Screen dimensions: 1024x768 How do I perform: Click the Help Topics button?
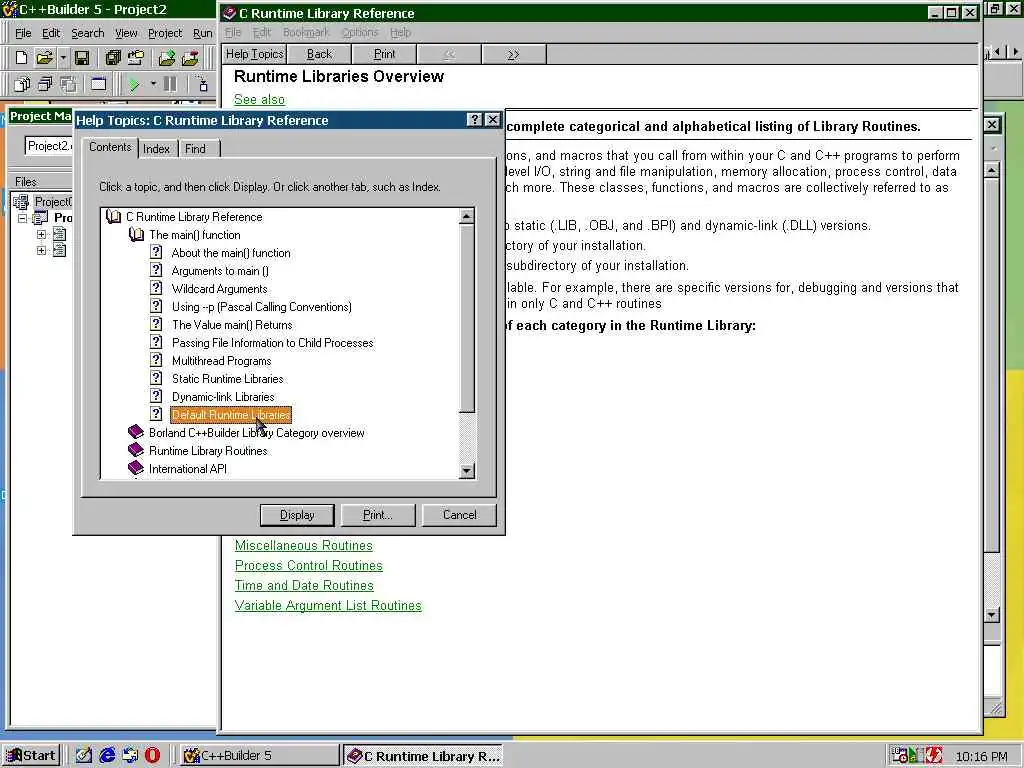(x=254, y=54)
